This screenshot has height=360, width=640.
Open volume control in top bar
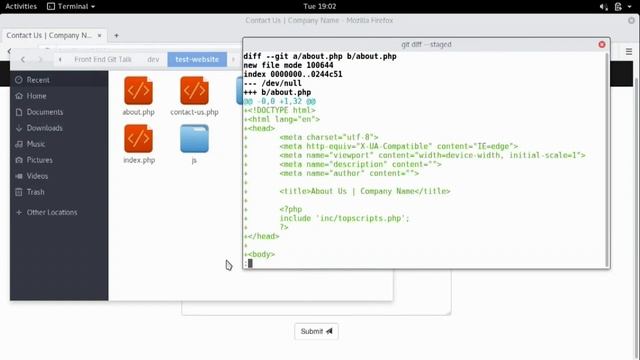(x=603, y=7)
